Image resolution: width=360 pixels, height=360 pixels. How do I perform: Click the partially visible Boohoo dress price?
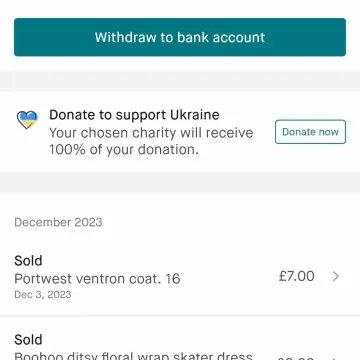click(x=296, y=358)
